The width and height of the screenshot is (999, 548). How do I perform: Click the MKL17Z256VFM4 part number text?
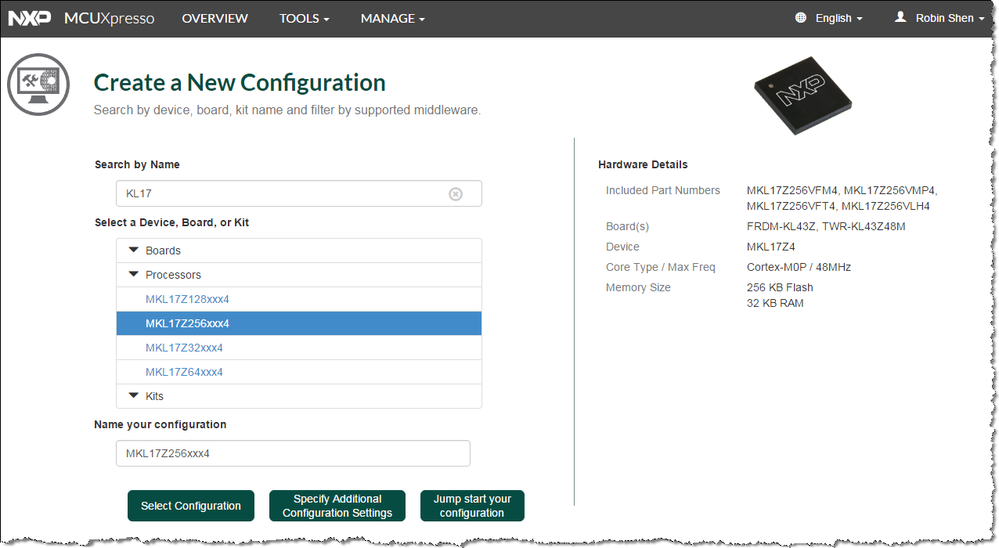[792, 190]
